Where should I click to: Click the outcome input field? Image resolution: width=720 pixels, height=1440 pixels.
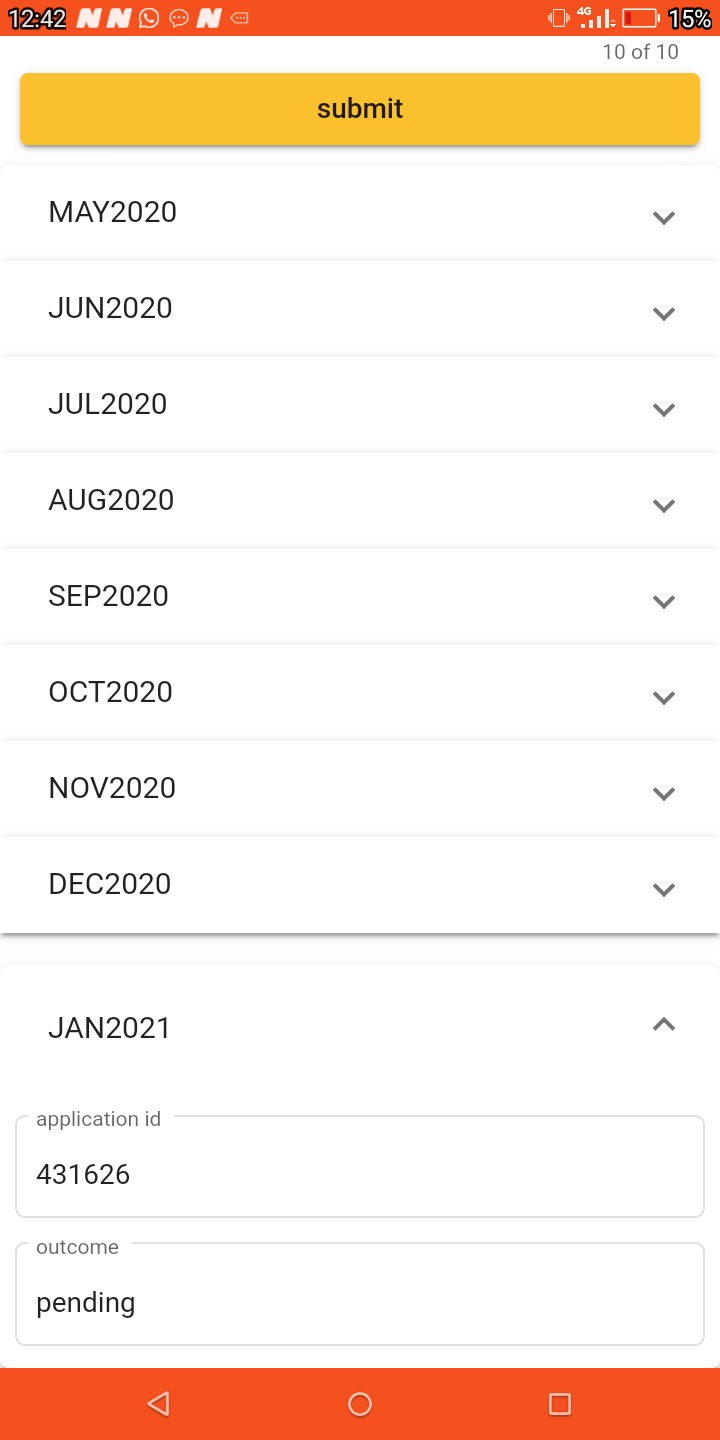[360, 1301]
